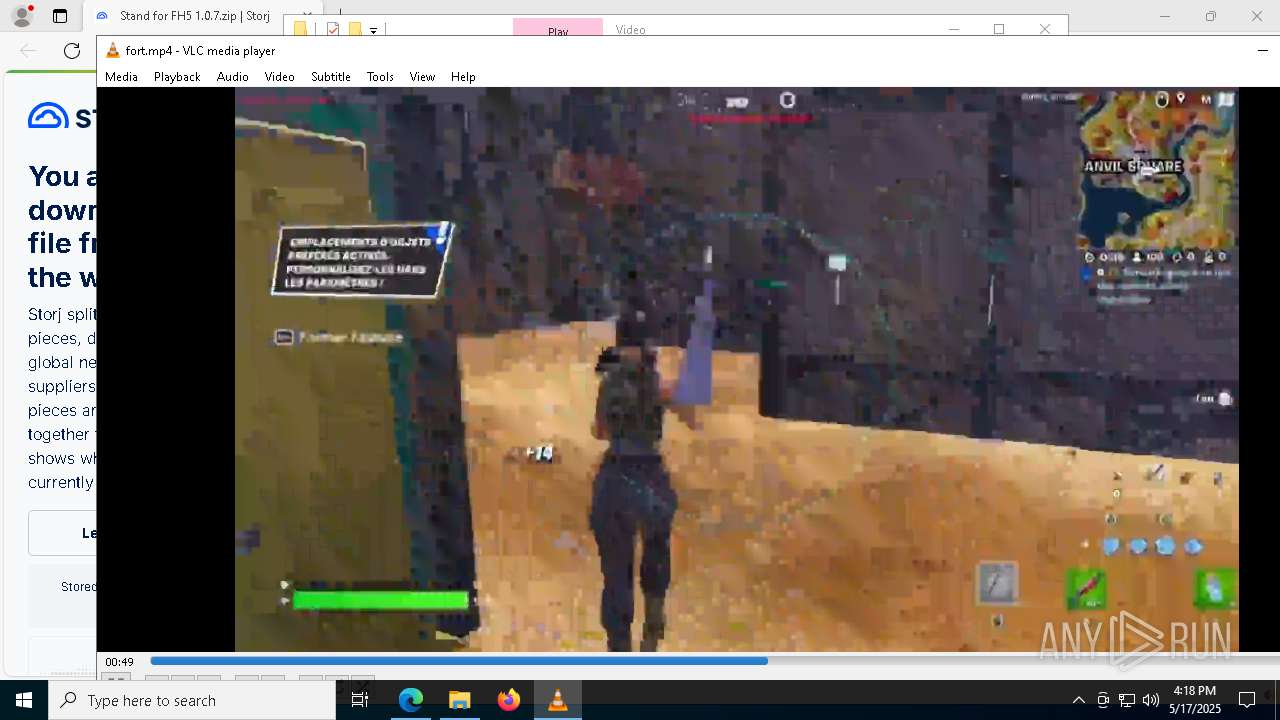Open the Video menu in VLC
Image resolution: width=1280 pixels, height=720 pixels.
click(x=279, y=76)
